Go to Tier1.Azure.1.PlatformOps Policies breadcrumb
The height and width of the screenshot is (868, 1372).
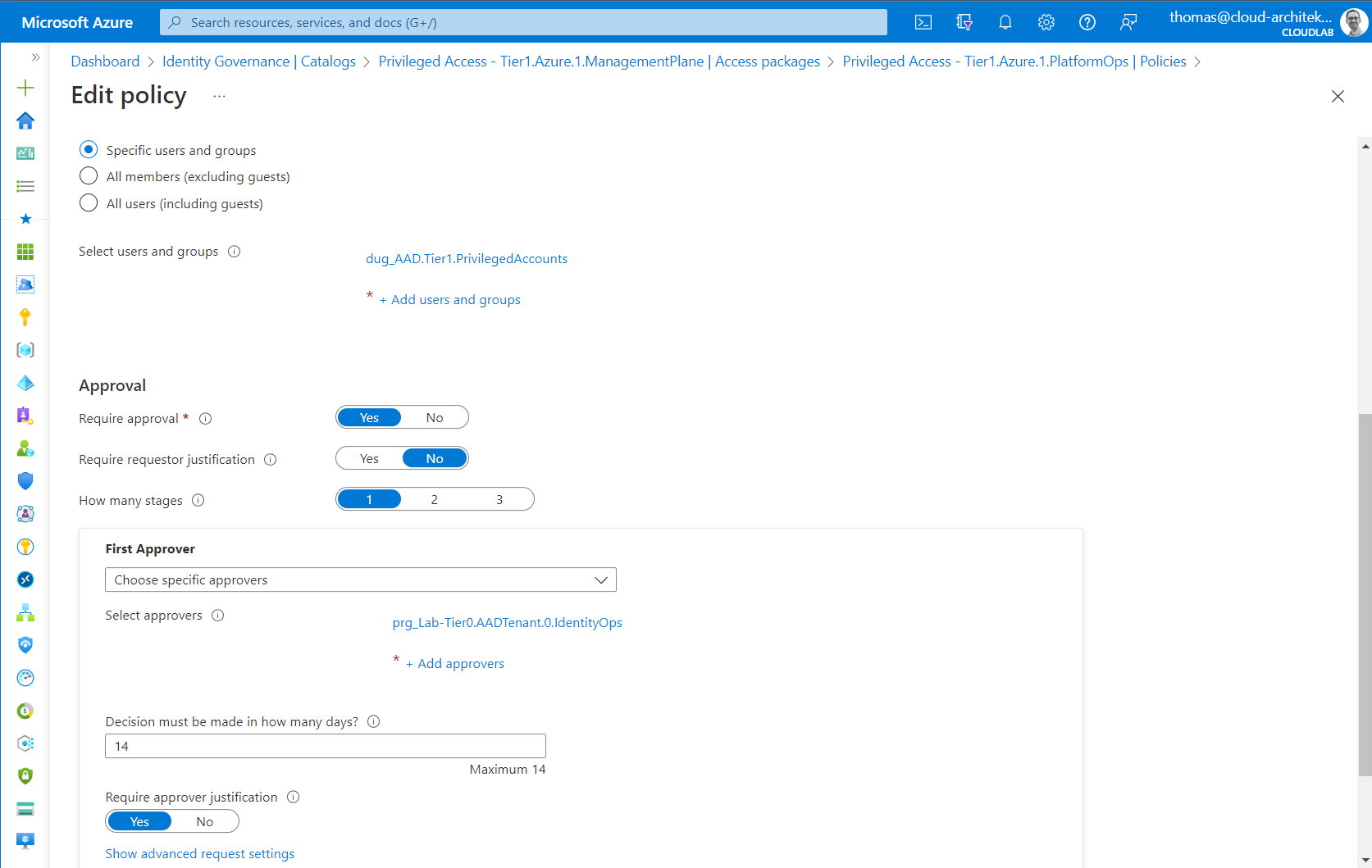coord(1014,61)
